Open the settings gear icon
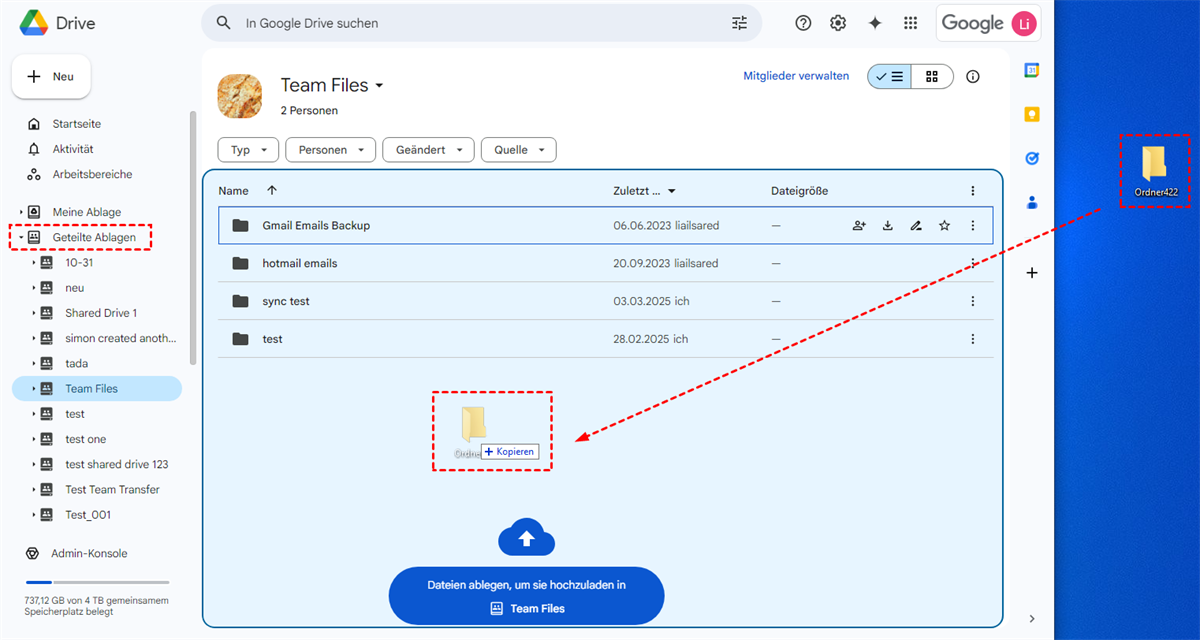This screenshot has height=640, width=1200. point(838,23)
